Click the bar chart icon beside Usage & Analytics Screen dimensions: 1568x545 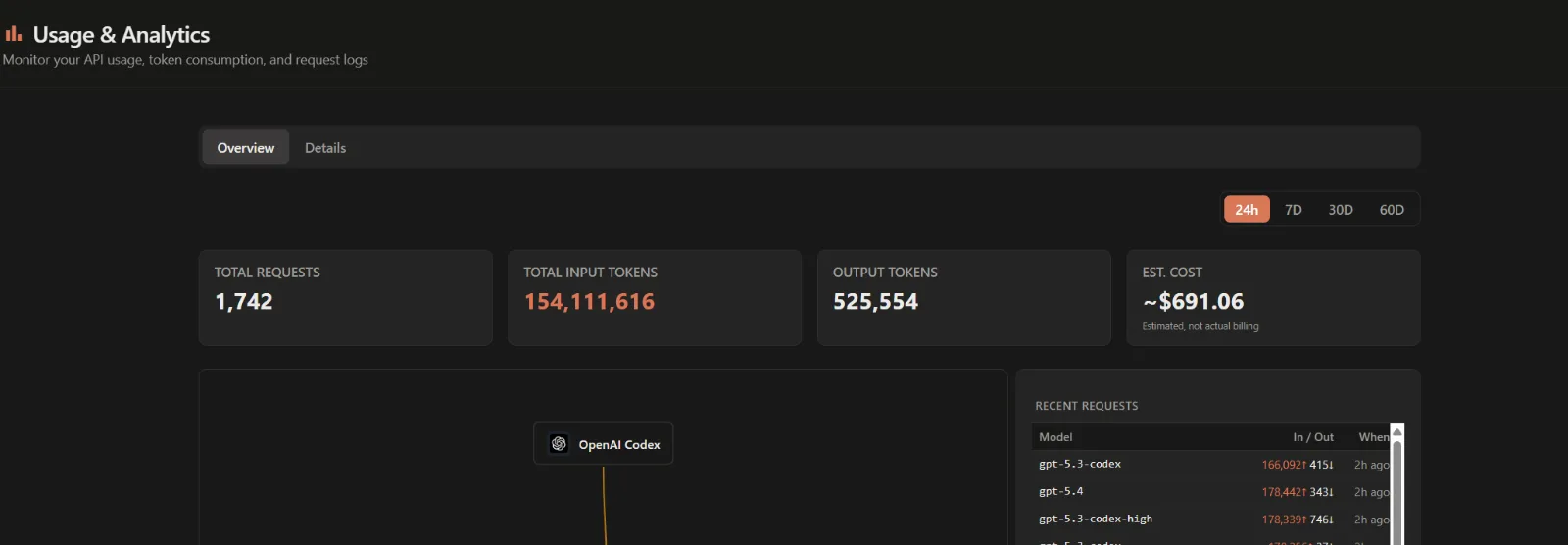14,34
